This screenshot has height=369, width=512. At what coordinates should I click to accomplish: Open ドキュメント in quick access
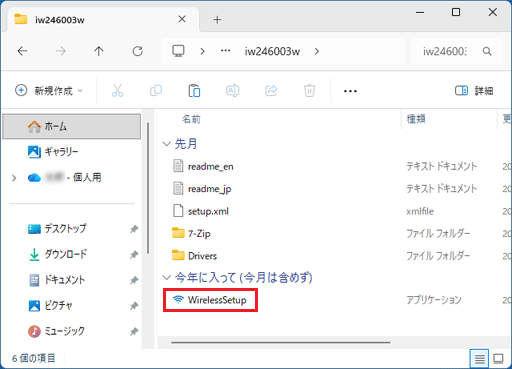57,280
